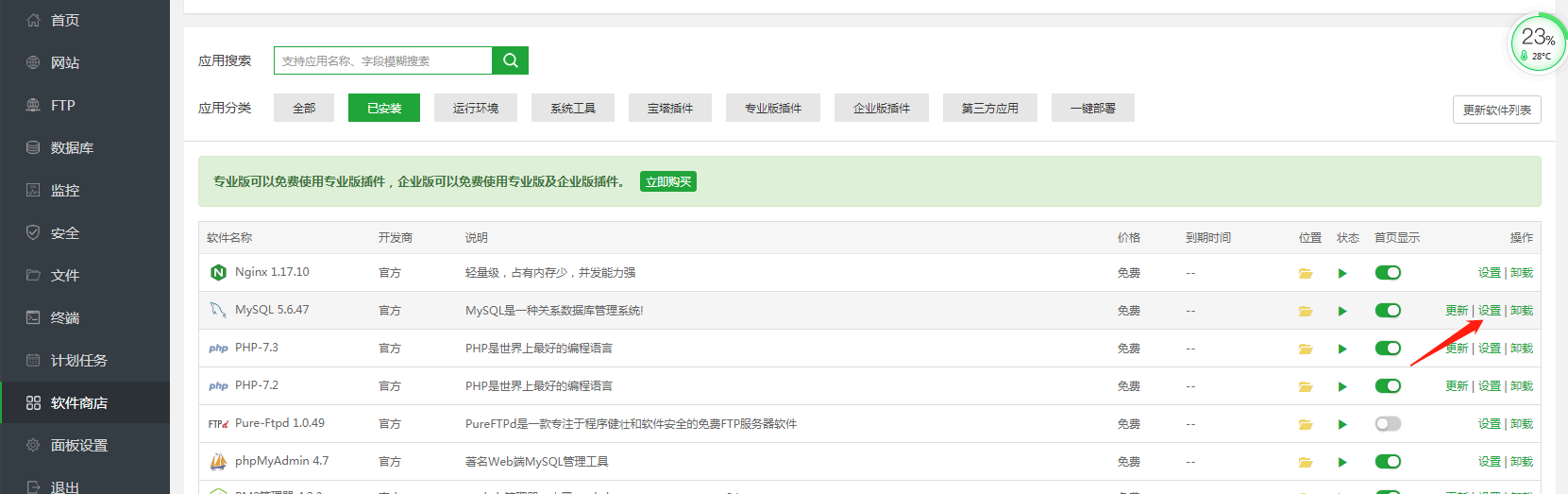Open folder location icon for phpMyAdmin 4.7
The height and width of the screenshot is (494, 1568).
click(x=1306, y=462)
